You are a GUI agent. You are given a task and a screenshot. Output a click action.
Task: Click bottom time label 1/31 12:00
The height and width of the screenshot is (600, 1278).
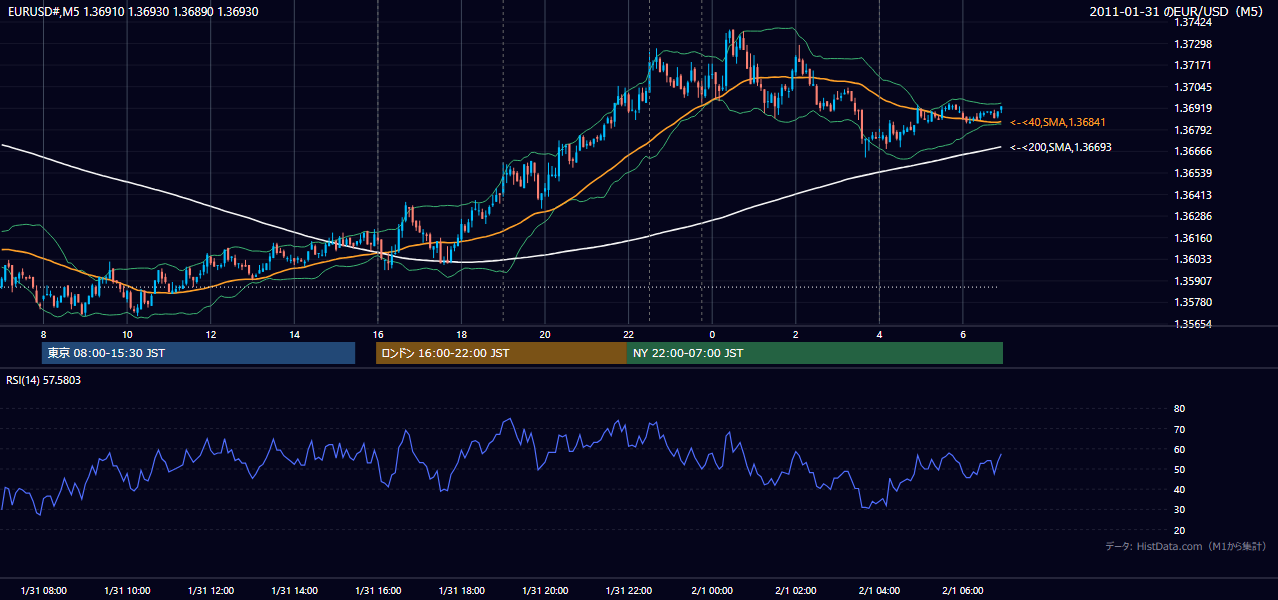point(211,591)
